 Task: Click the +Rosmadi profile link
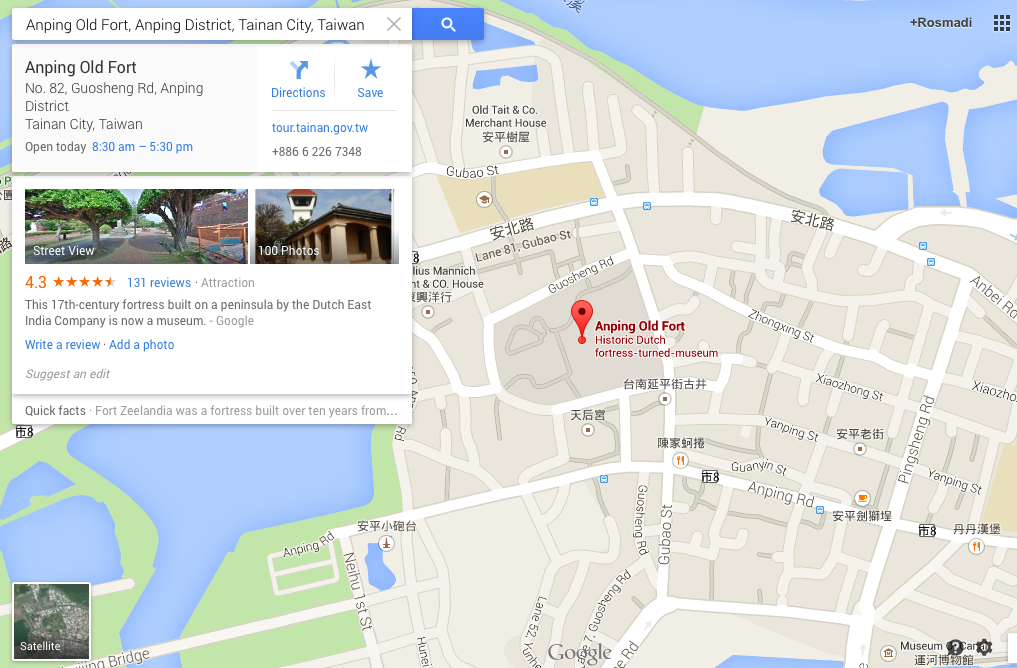[940, 23]
